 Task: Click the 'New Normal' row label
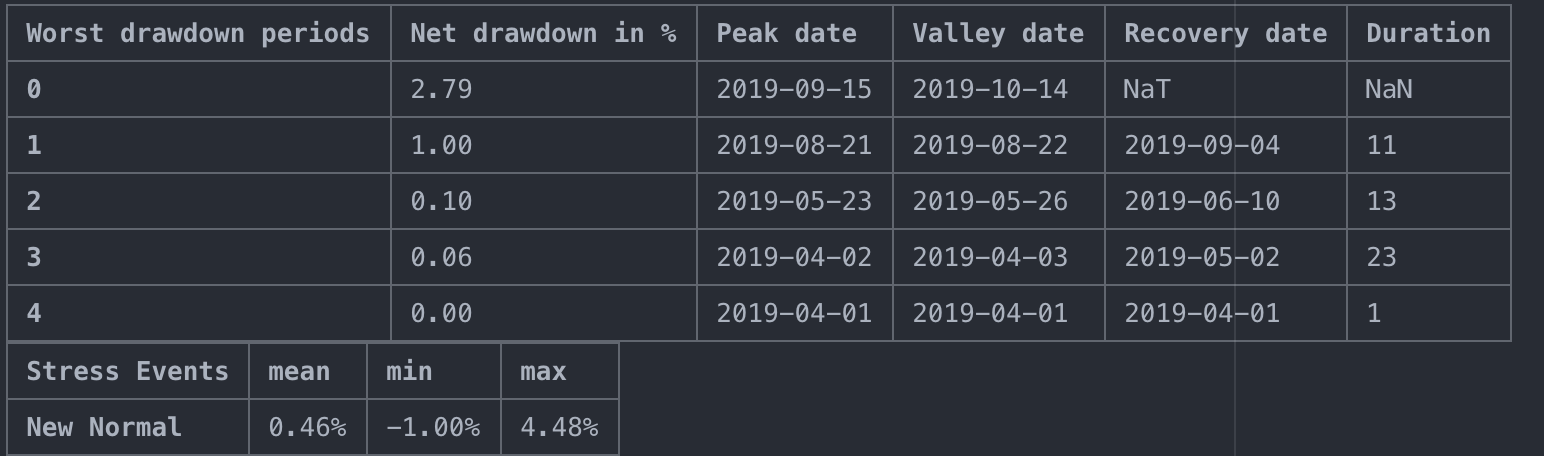tap(128, 427)
